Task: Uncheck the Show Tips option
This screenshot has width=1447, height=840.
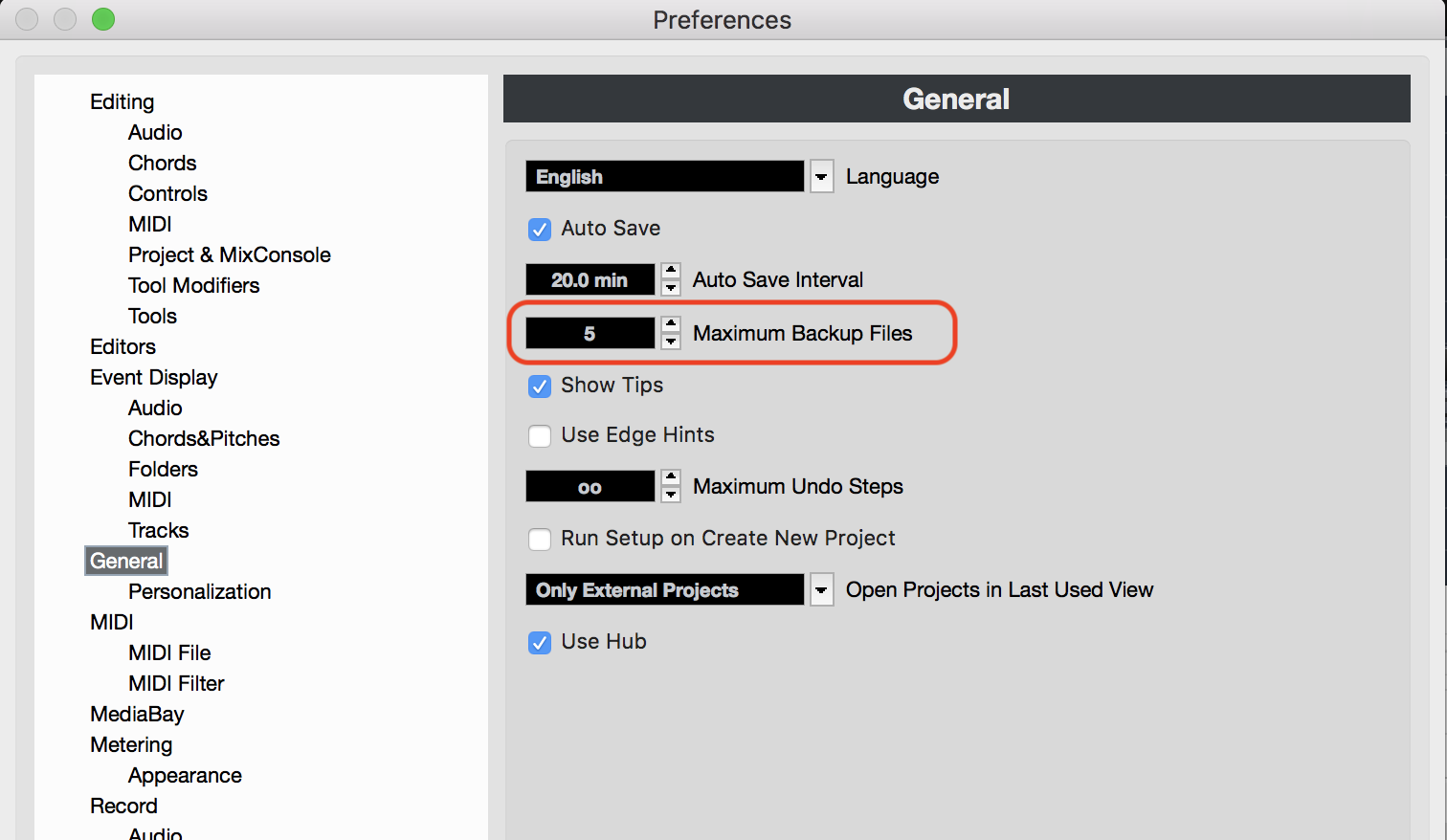Action: click(540, 387)
